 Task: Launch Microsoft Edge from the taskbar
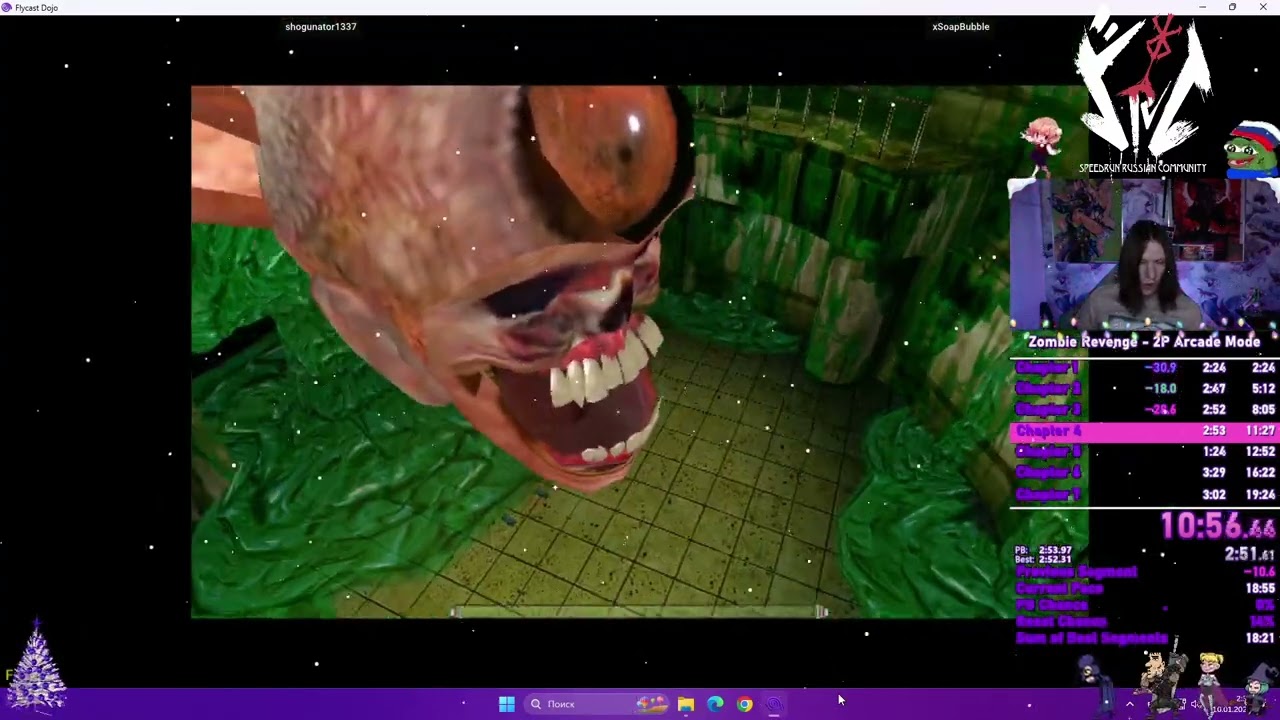click(715, 704)
